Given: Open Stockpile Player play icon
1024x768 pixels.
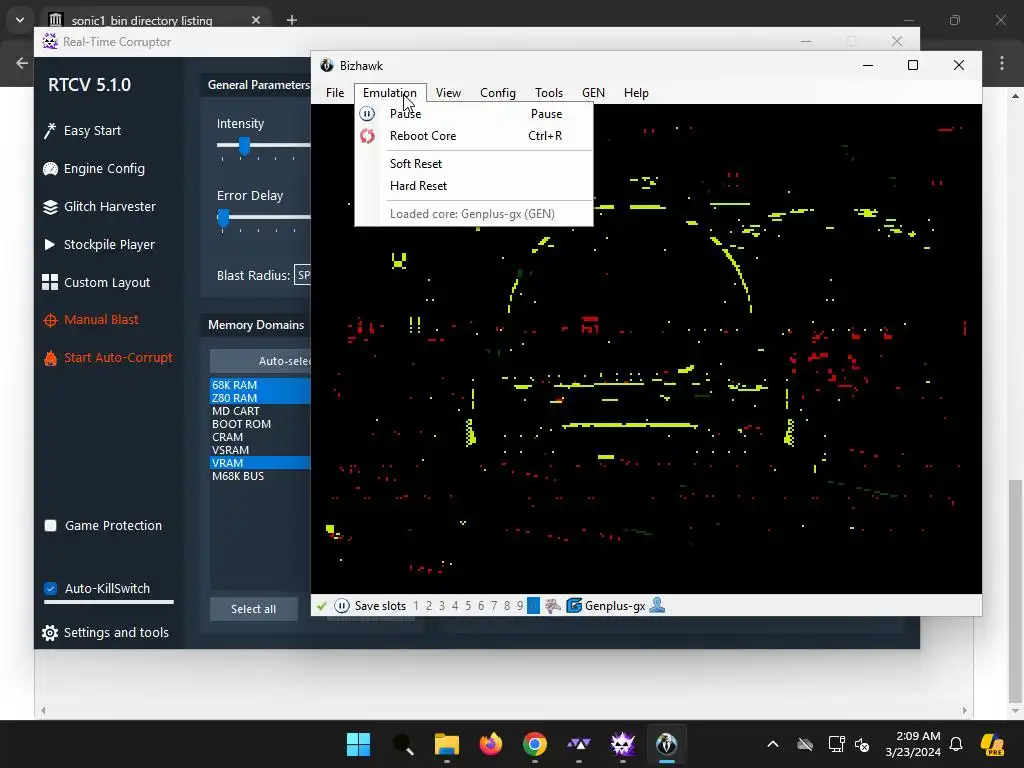Looking at the screenshot, I should [x=50, y=245].
